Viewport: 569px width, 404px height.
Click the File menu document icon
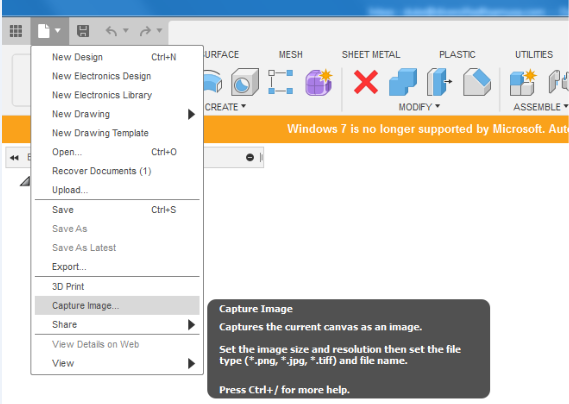tap(44, 31)
